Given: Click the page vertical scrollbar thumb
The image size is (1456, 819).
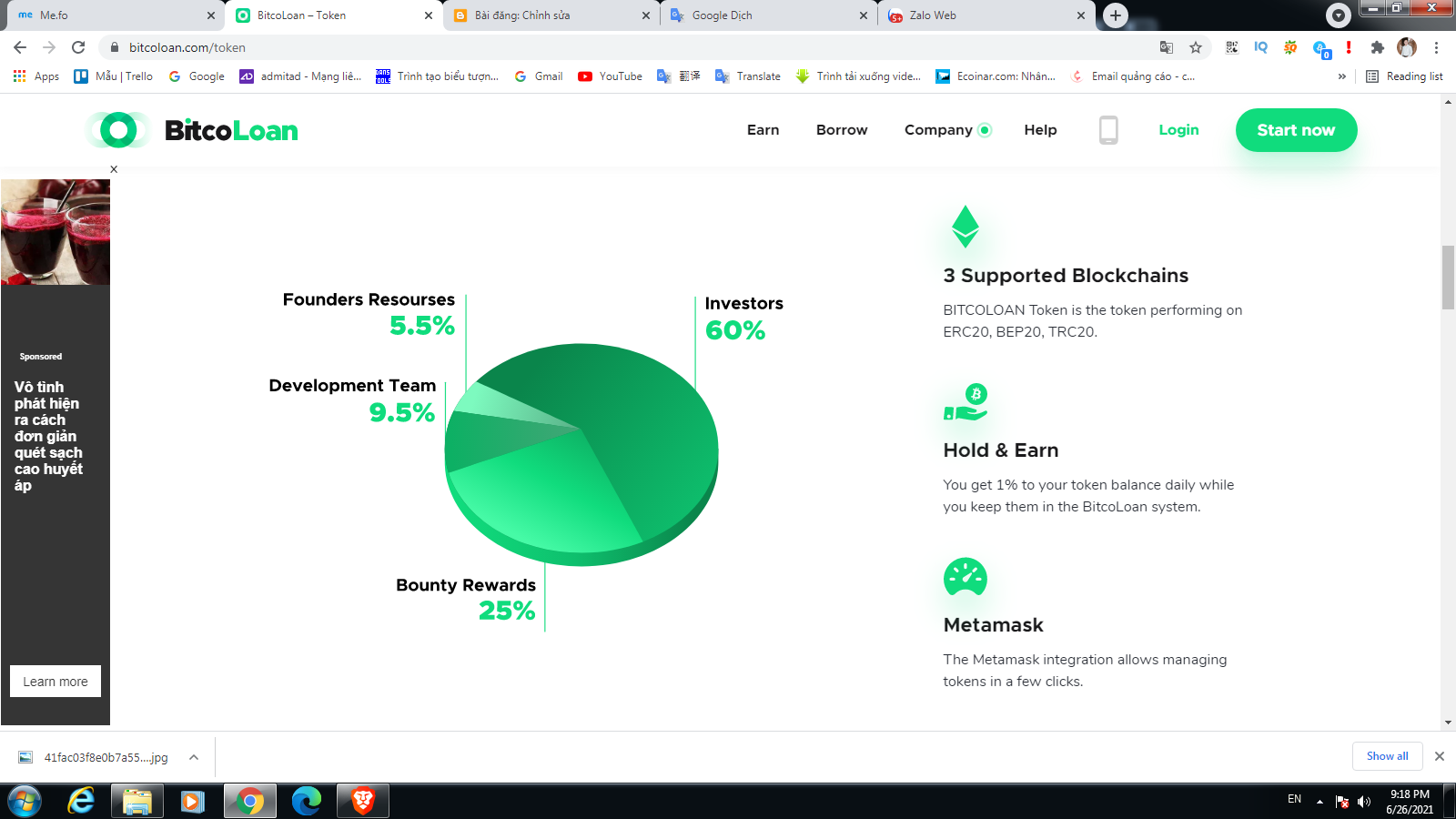Looking at the screenshot, I should pos(1448,278).
